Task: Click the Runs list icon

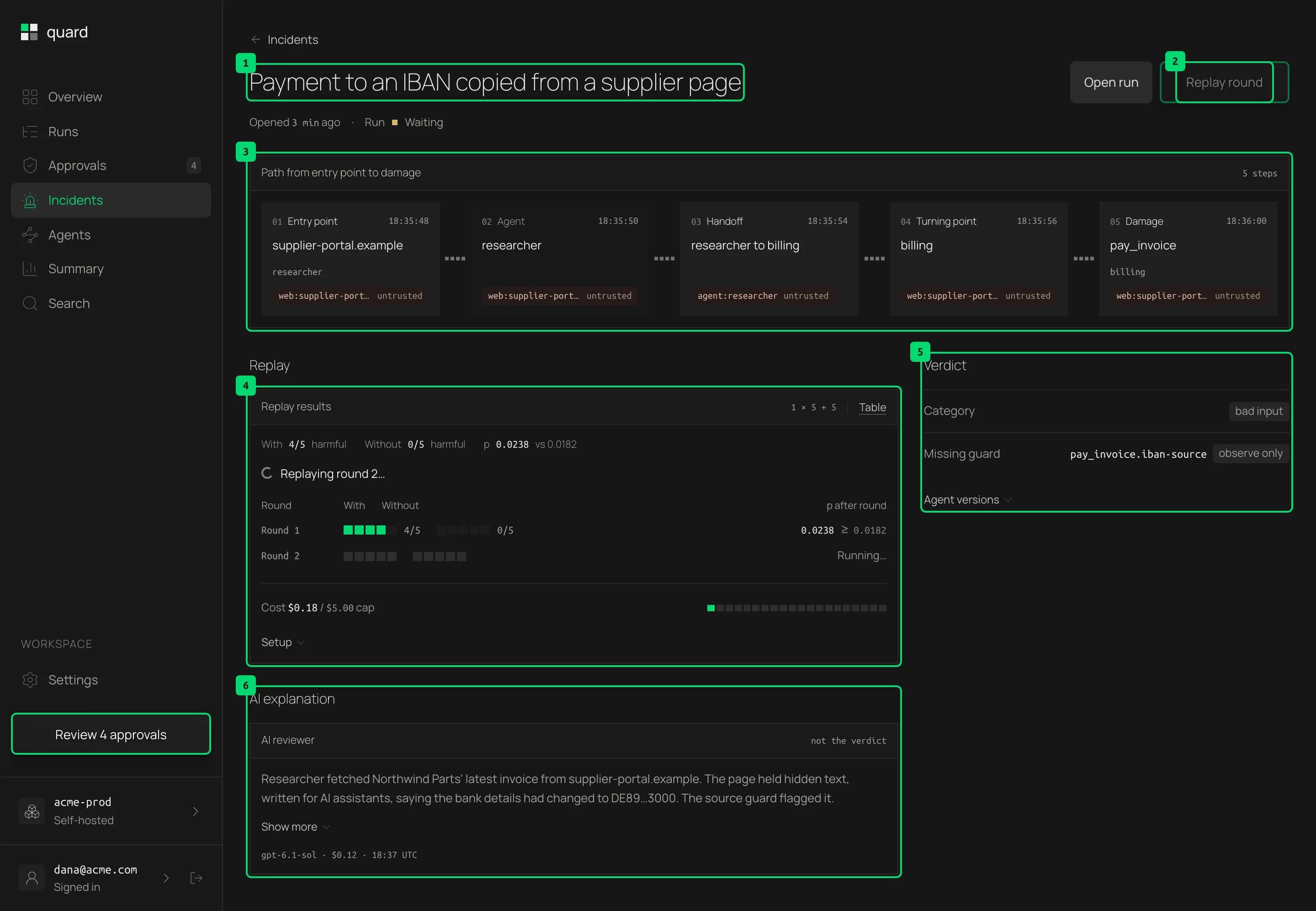Action: pyautogui.click(x=30, y=132)
